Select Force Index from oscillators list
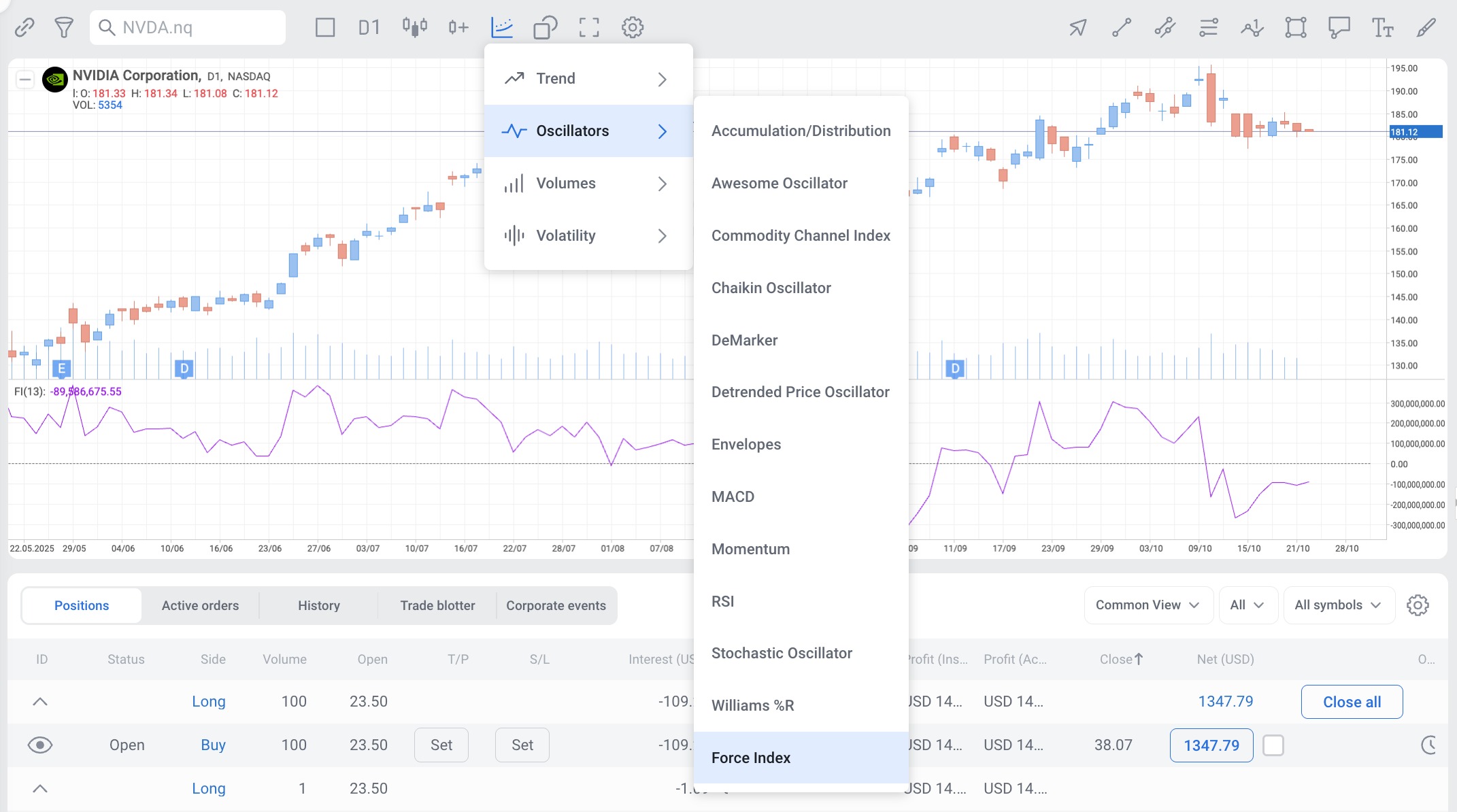This screenshot has width=1457, height=812. [751, 758]
